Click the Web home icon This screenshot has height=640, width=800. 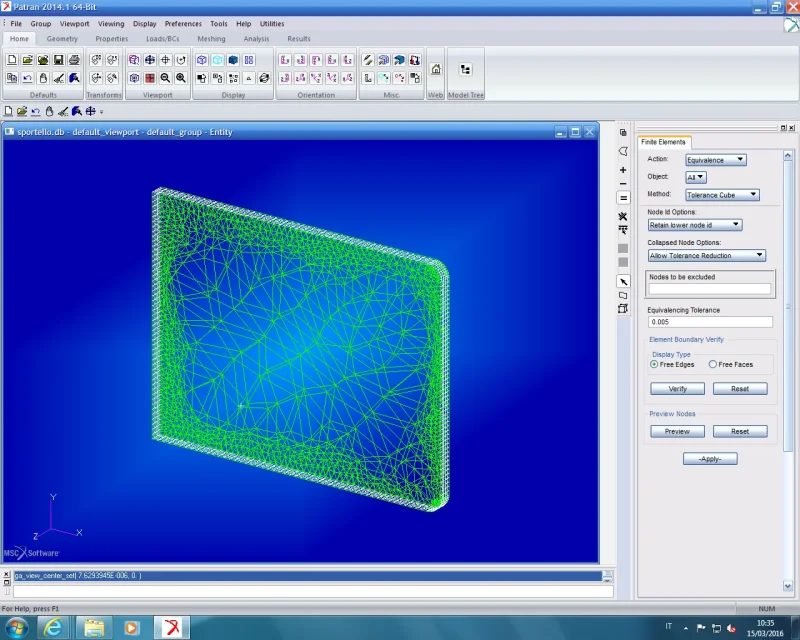pos(436,70)
